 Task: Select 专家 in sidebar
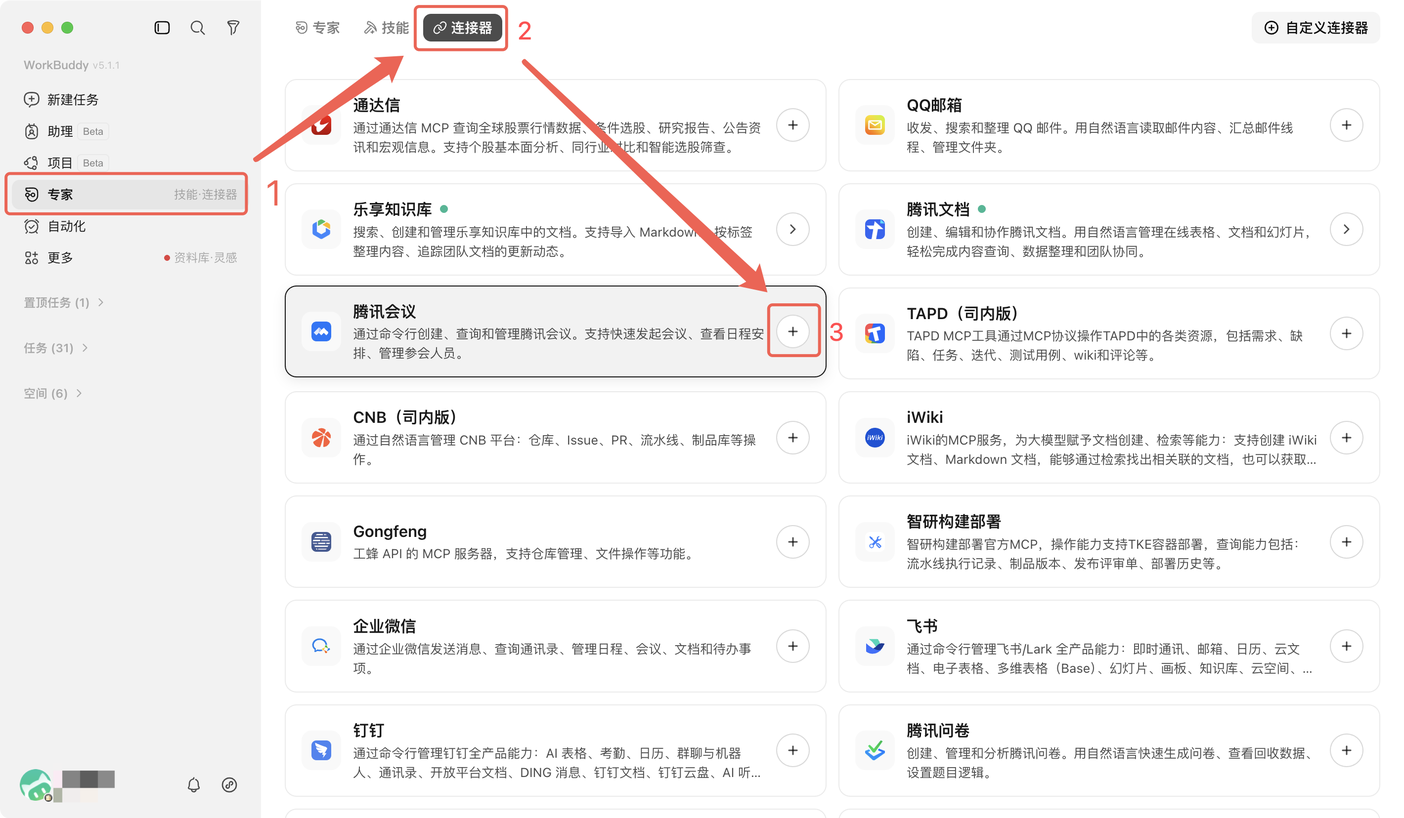(x=130, y=194)
